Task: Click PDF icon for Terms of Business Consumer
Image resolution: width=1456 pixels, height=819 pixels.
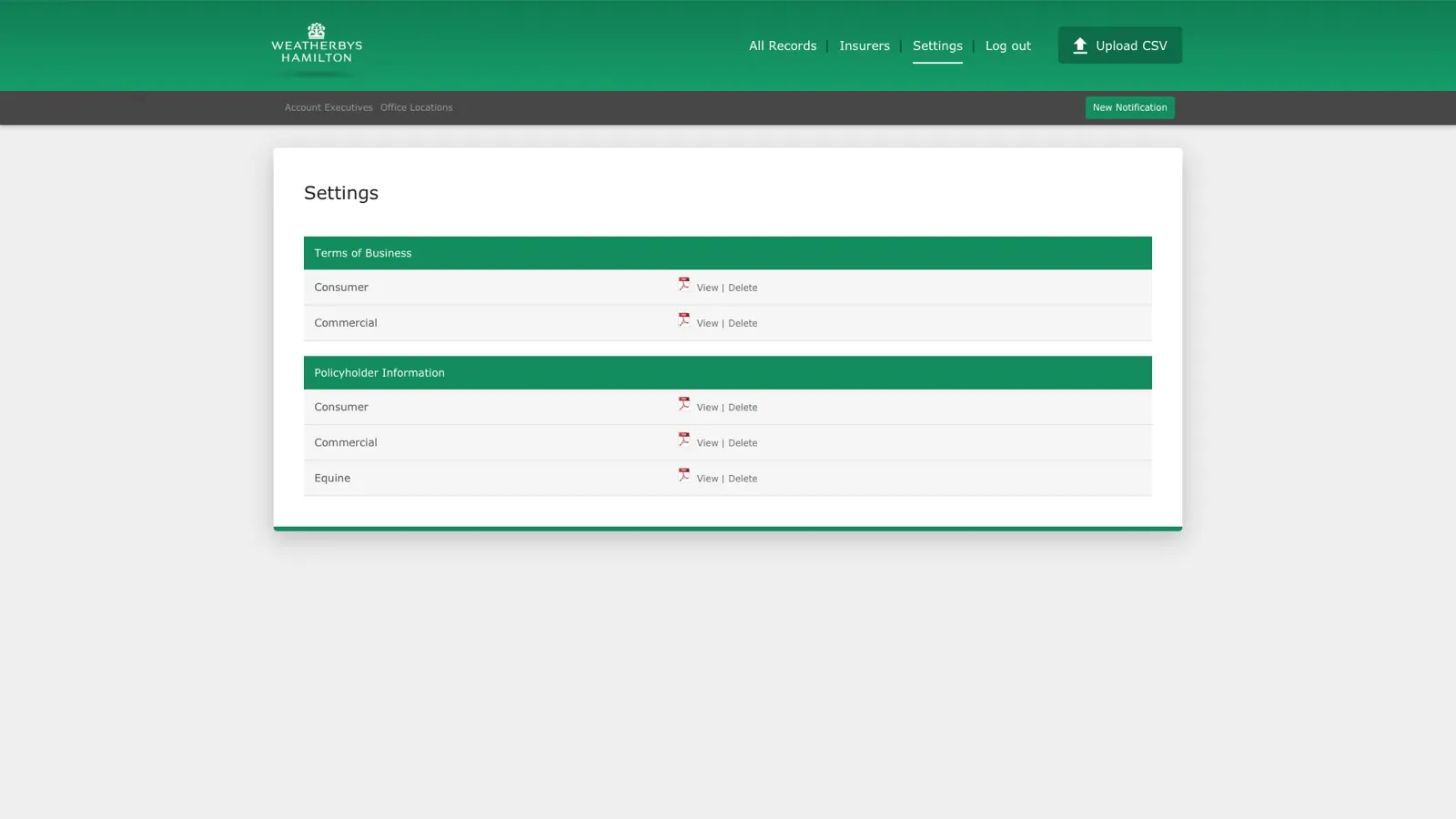Action: [x=684, y=285]
